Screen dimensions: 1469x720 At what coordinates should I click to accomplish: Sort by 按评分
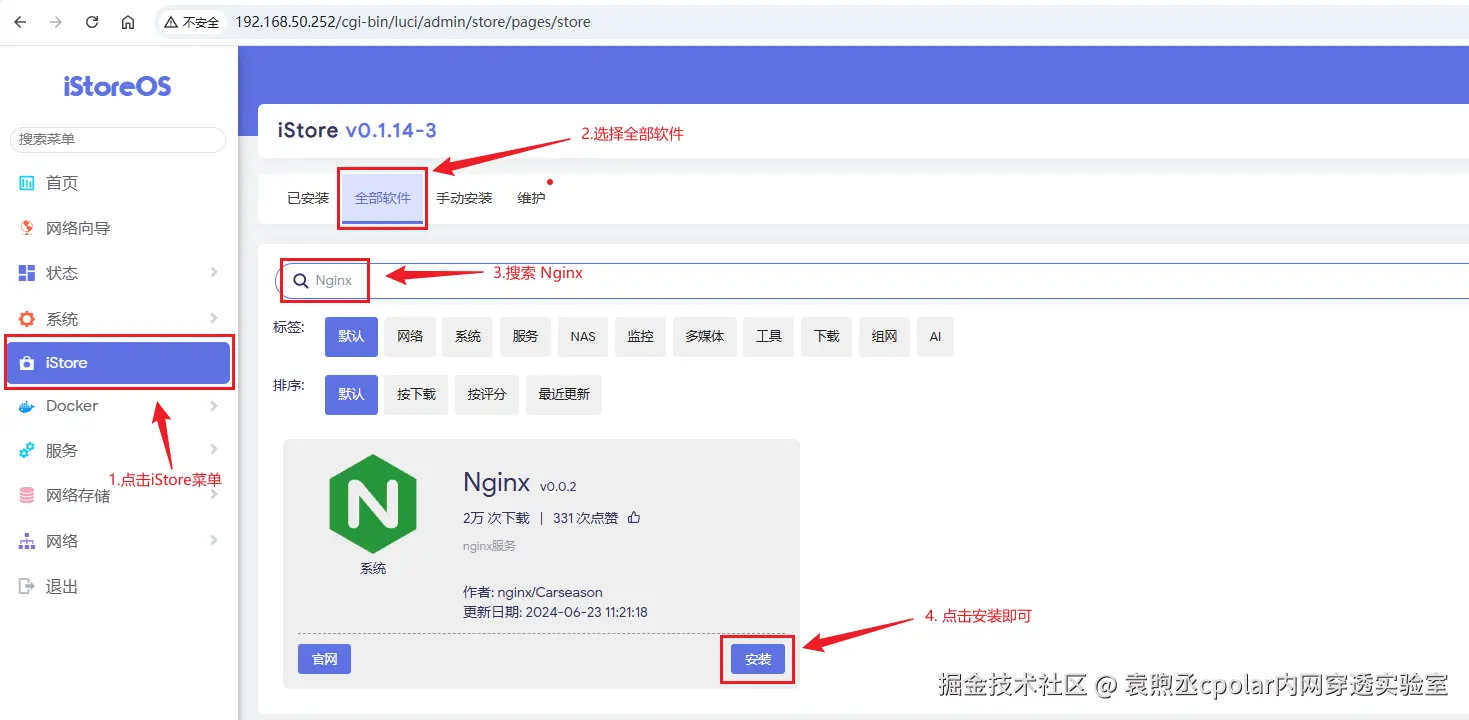pyautogui.click(x=487, y=395)
